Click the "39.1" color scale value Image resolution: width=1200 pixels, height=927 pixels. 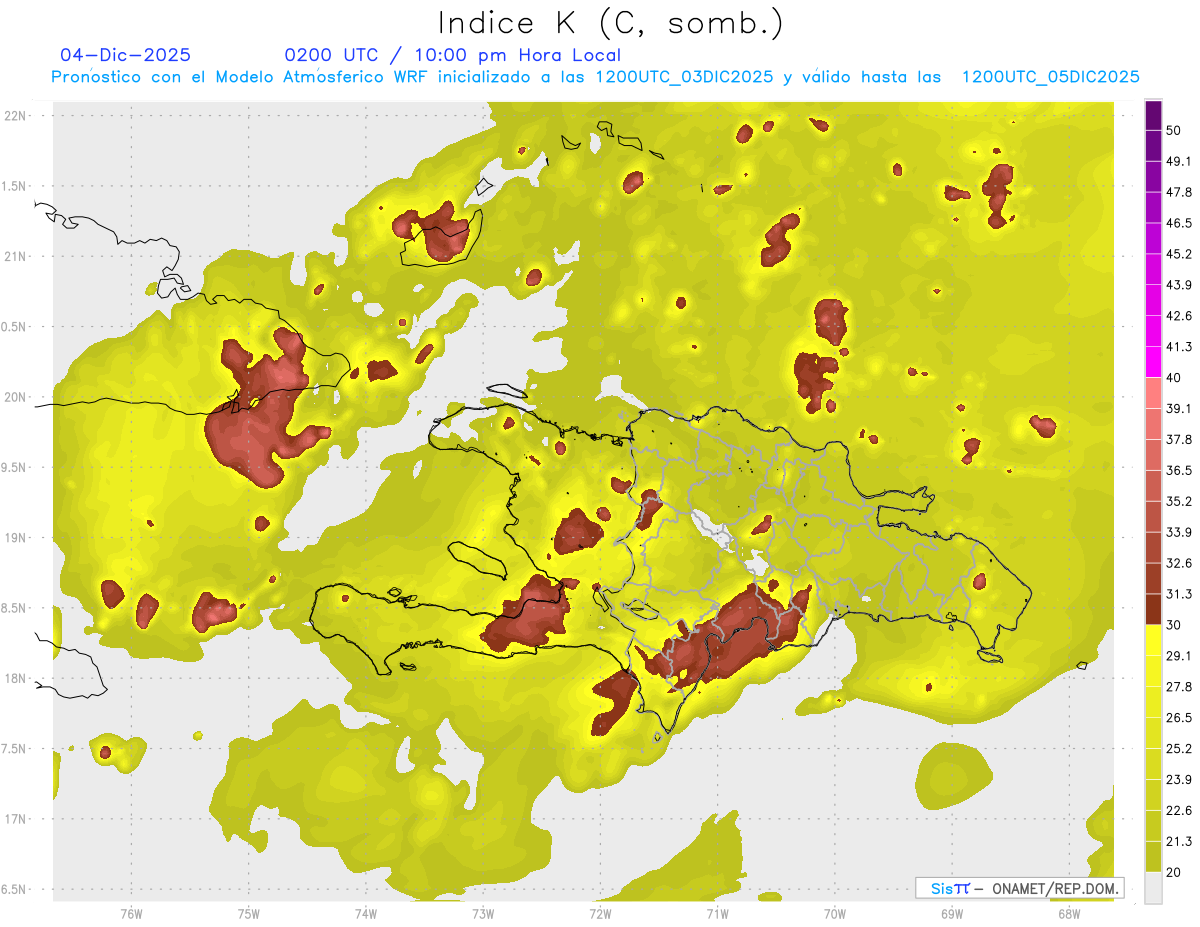[x=1179, y=408]
